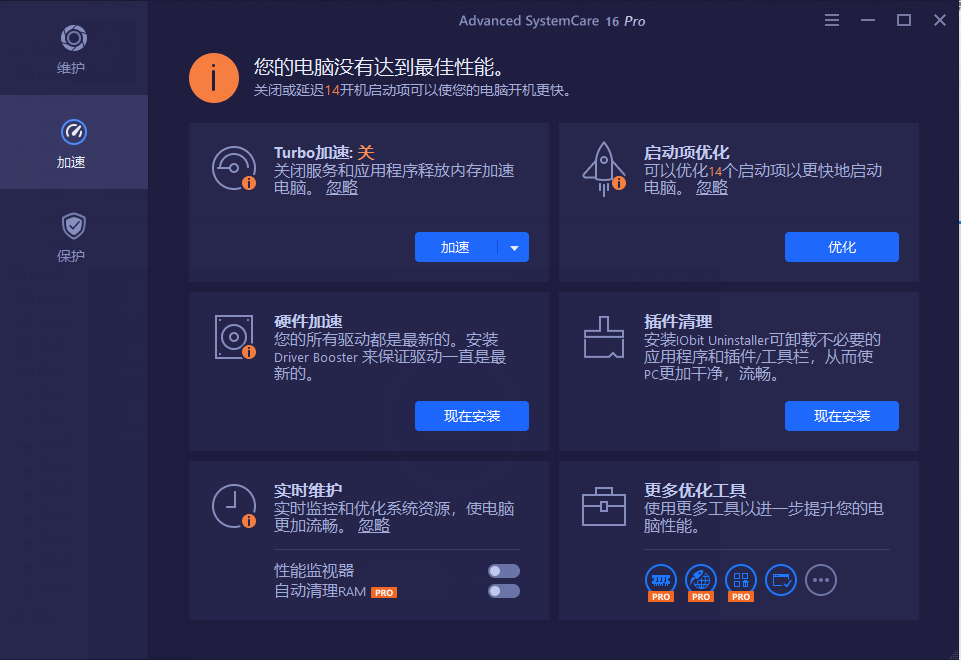Open the Internet Booster PRO tool icon
The width and height of the screenshot is (961, 660).
(x=700, y=580)
